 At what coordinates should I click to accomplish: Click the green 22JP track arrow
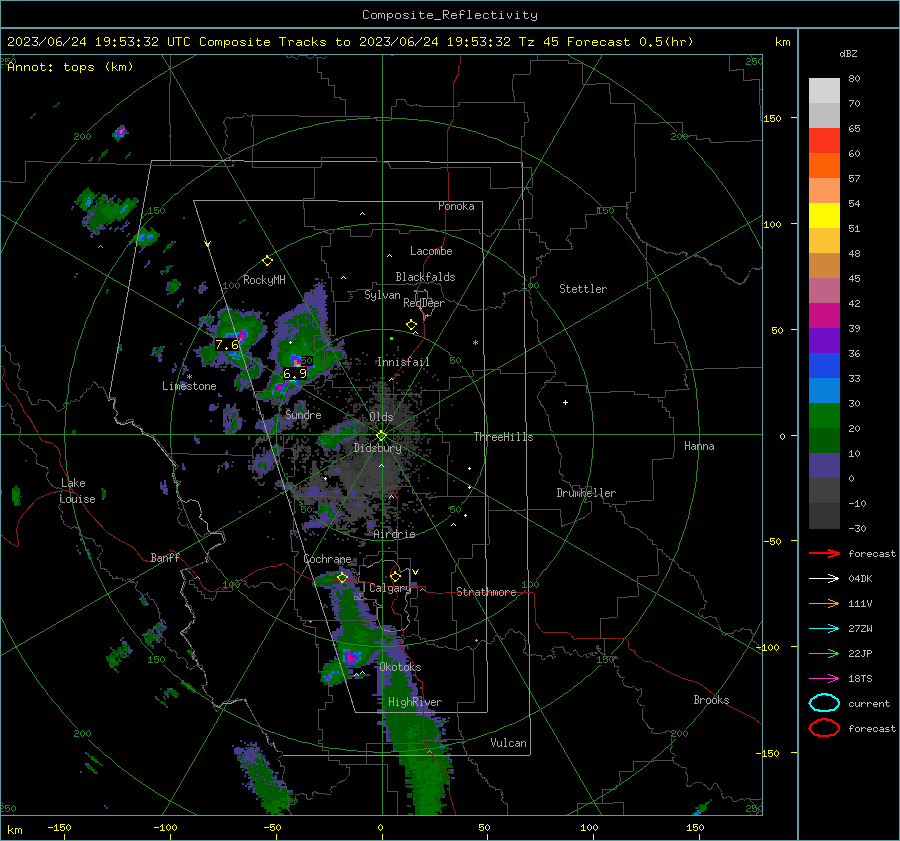pyautogui.click(x=824, y=653)
